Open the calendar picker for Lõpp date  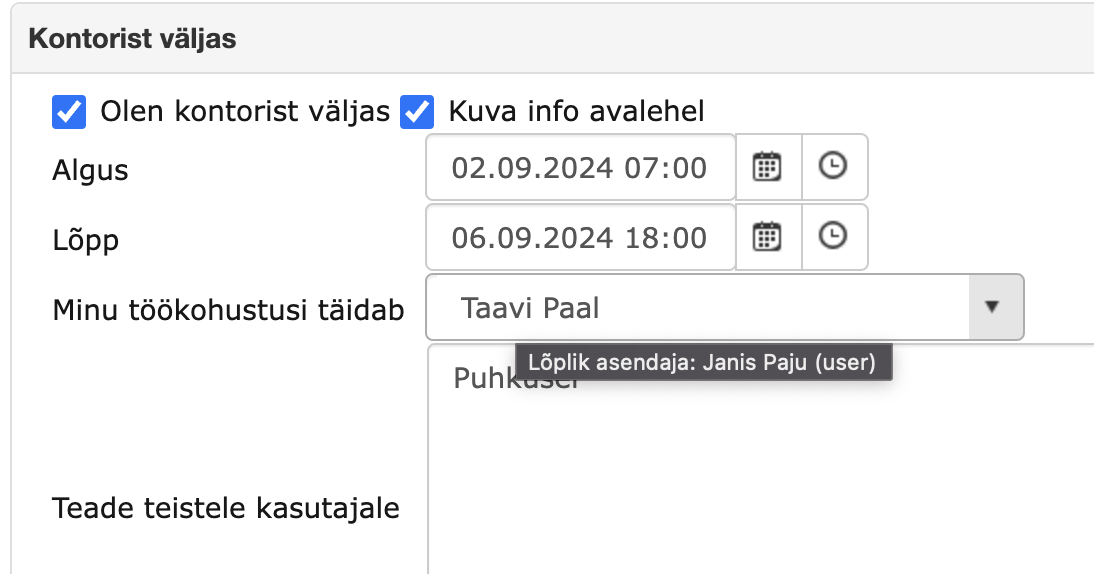(x=768, y=237)
